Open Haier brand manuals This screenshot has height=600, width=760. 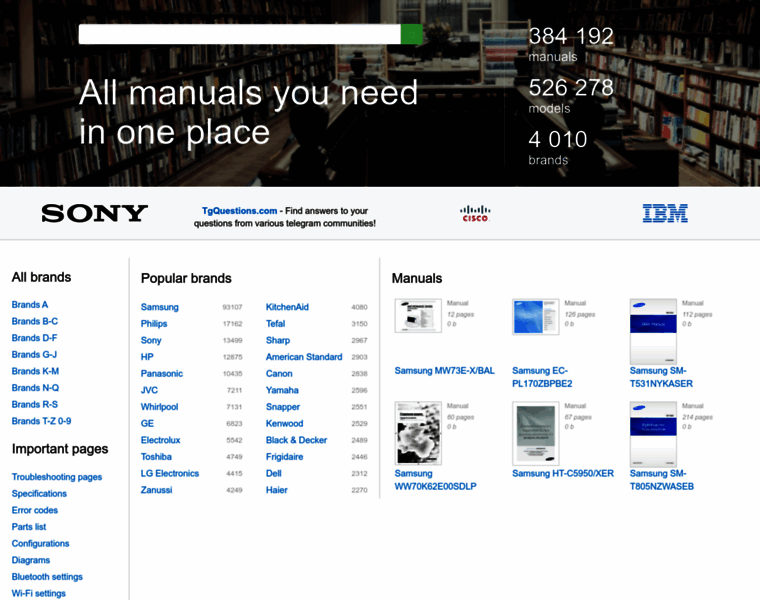(276, 489)
